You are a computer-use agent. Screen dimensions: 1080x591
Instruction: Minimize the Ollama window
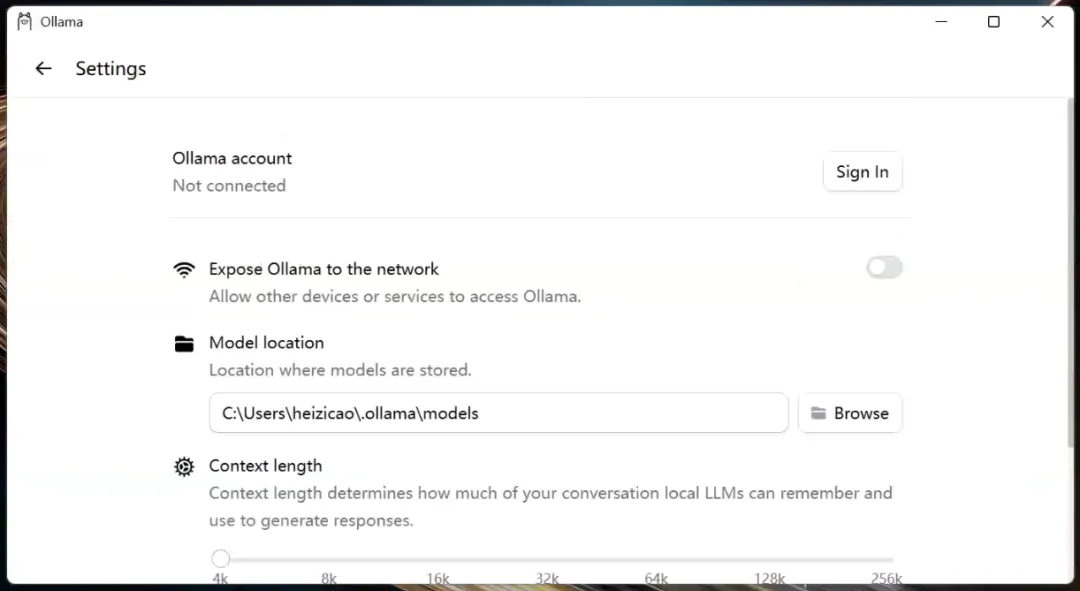pos(941,22)
